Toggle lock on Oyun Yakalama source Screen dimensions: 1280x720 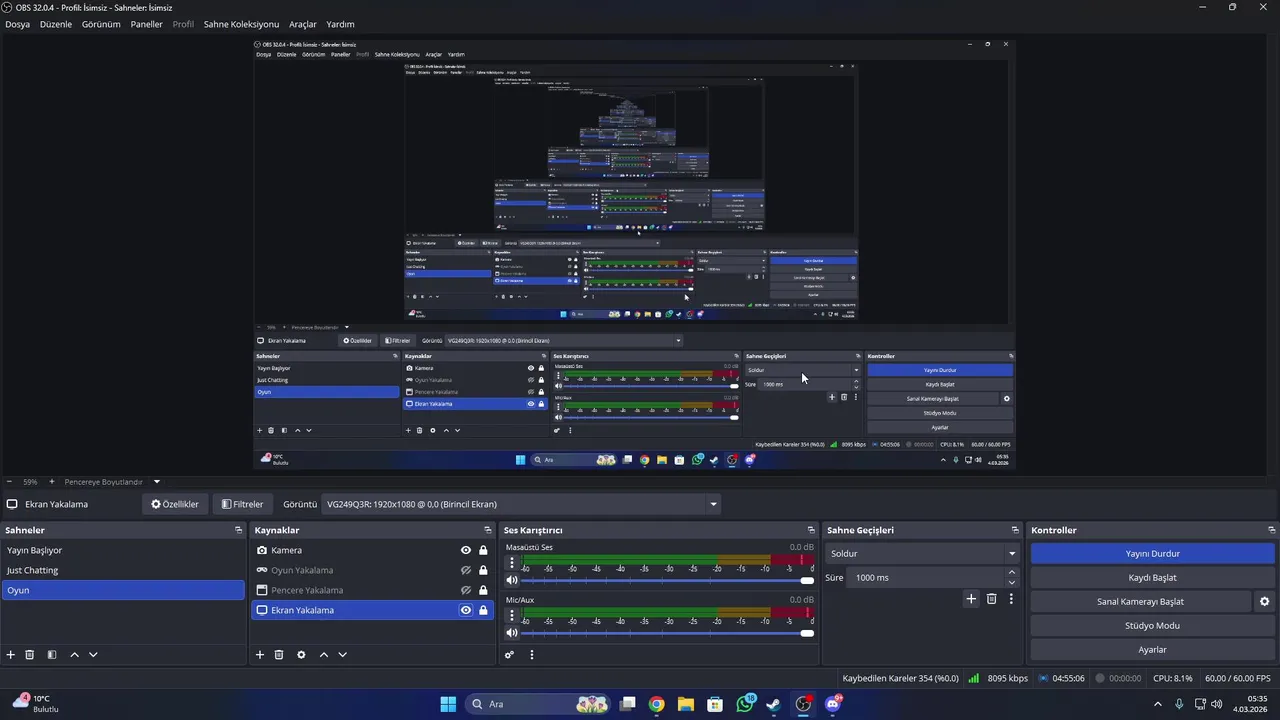click(x=483, y=570)
